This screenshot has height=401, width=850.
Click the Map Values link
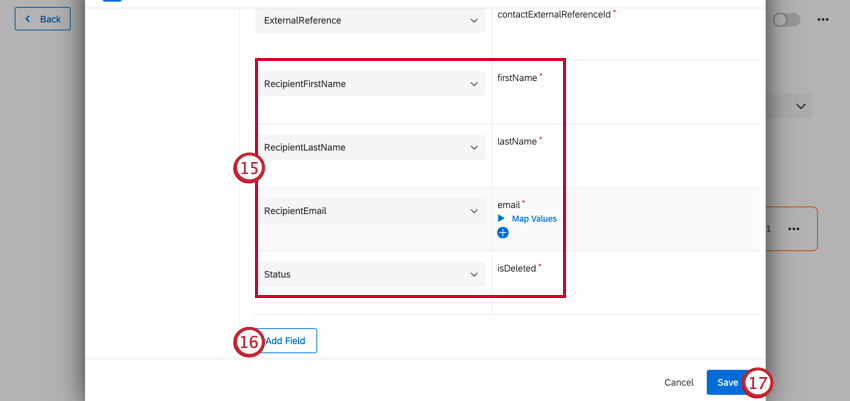click(534, 218)
